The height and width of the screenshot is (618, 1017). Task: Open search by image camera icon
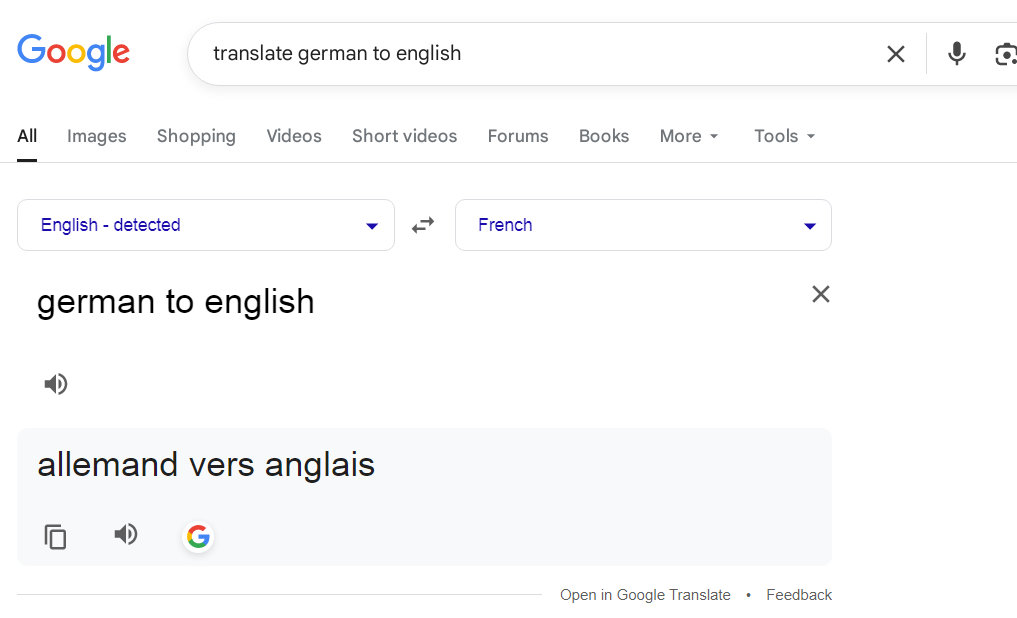click(x=1005, y=54)
